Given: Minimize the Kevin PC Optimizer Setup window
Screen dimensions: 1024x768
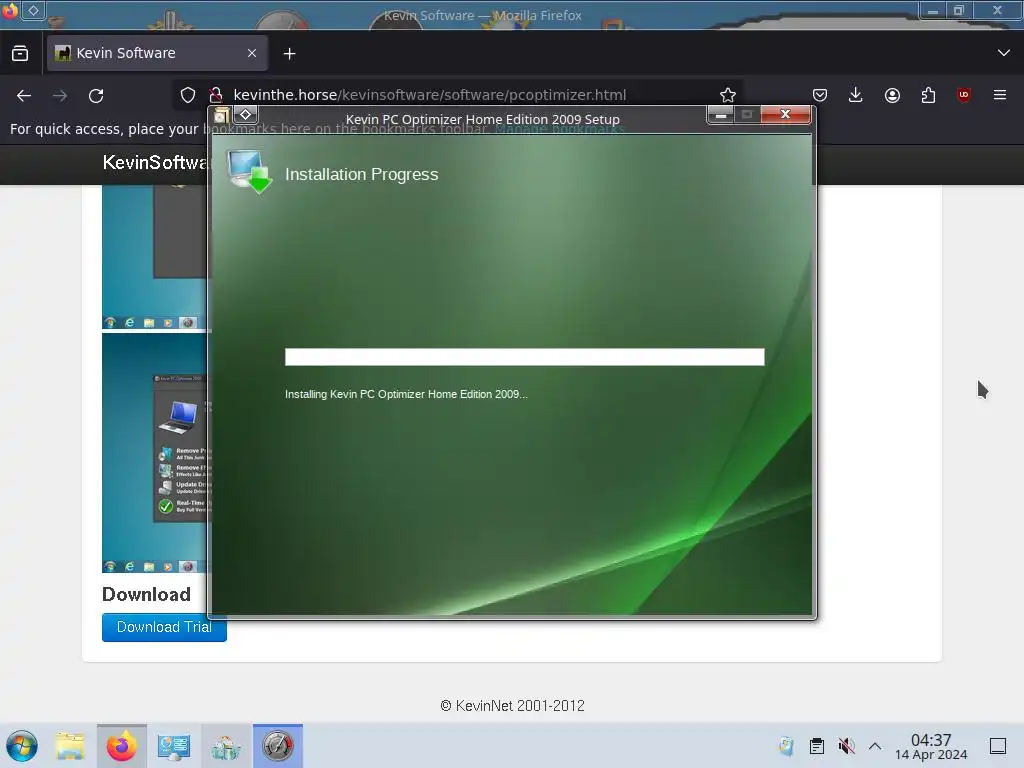Looking at the screenshot, I should tap(720, 115).
